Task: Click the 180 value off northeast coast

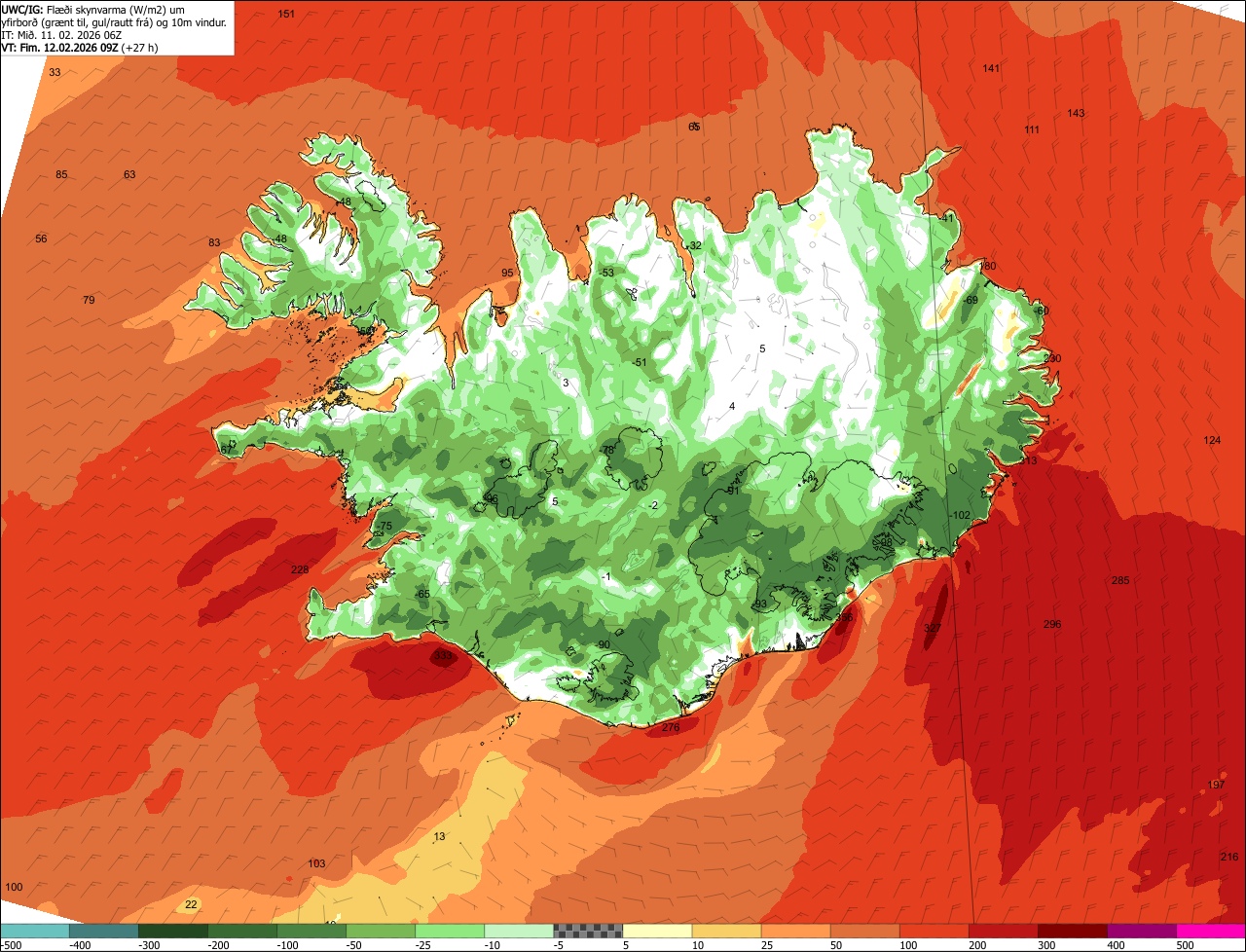Action: pos(988,266)
